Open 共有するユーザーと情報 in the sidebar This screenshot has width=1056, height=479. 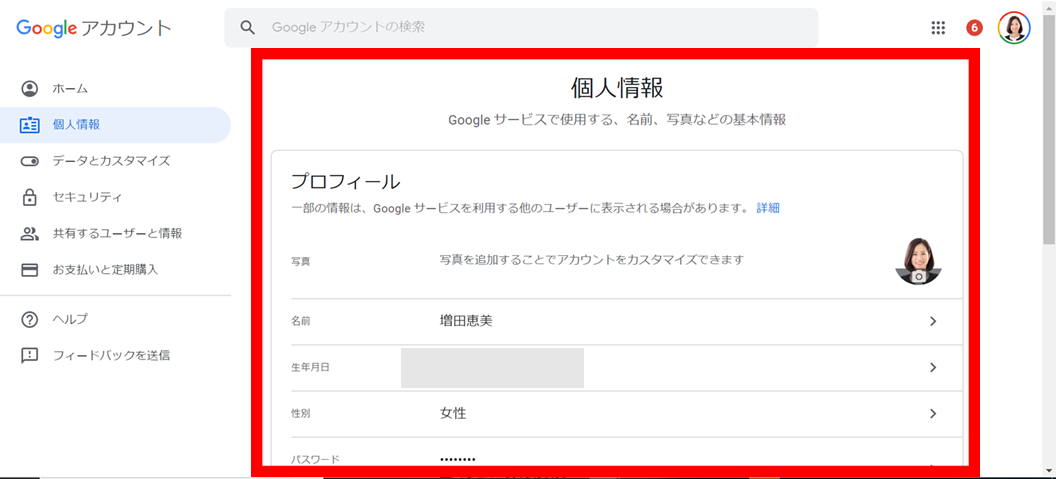tap(115, 234)
